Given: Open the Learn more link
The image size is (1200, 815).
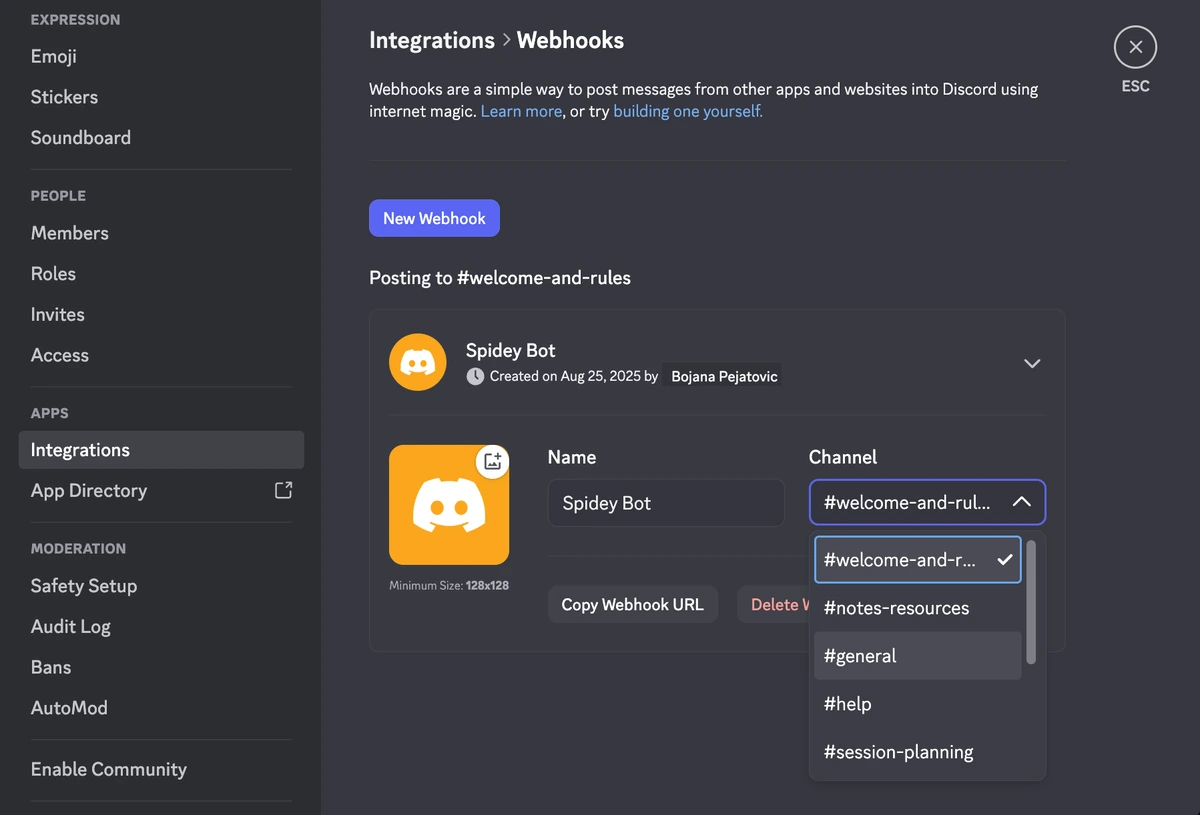Looking at the screenshot, I should [x=520, y=111].
